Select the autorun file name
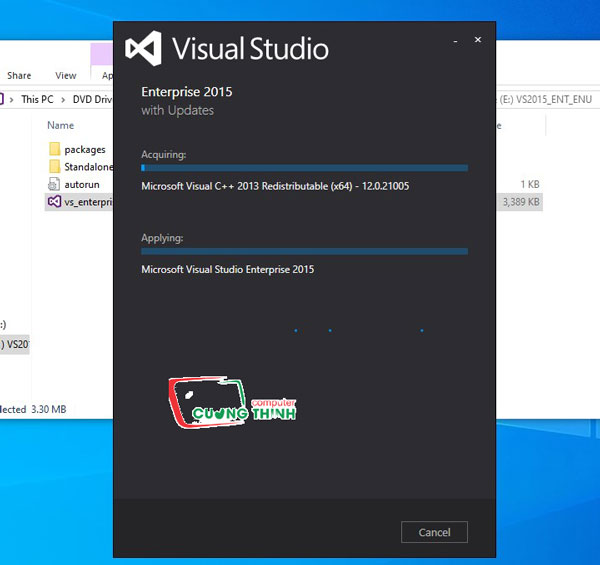The height and width of the screenshot is (565, 600). (82, 184)
